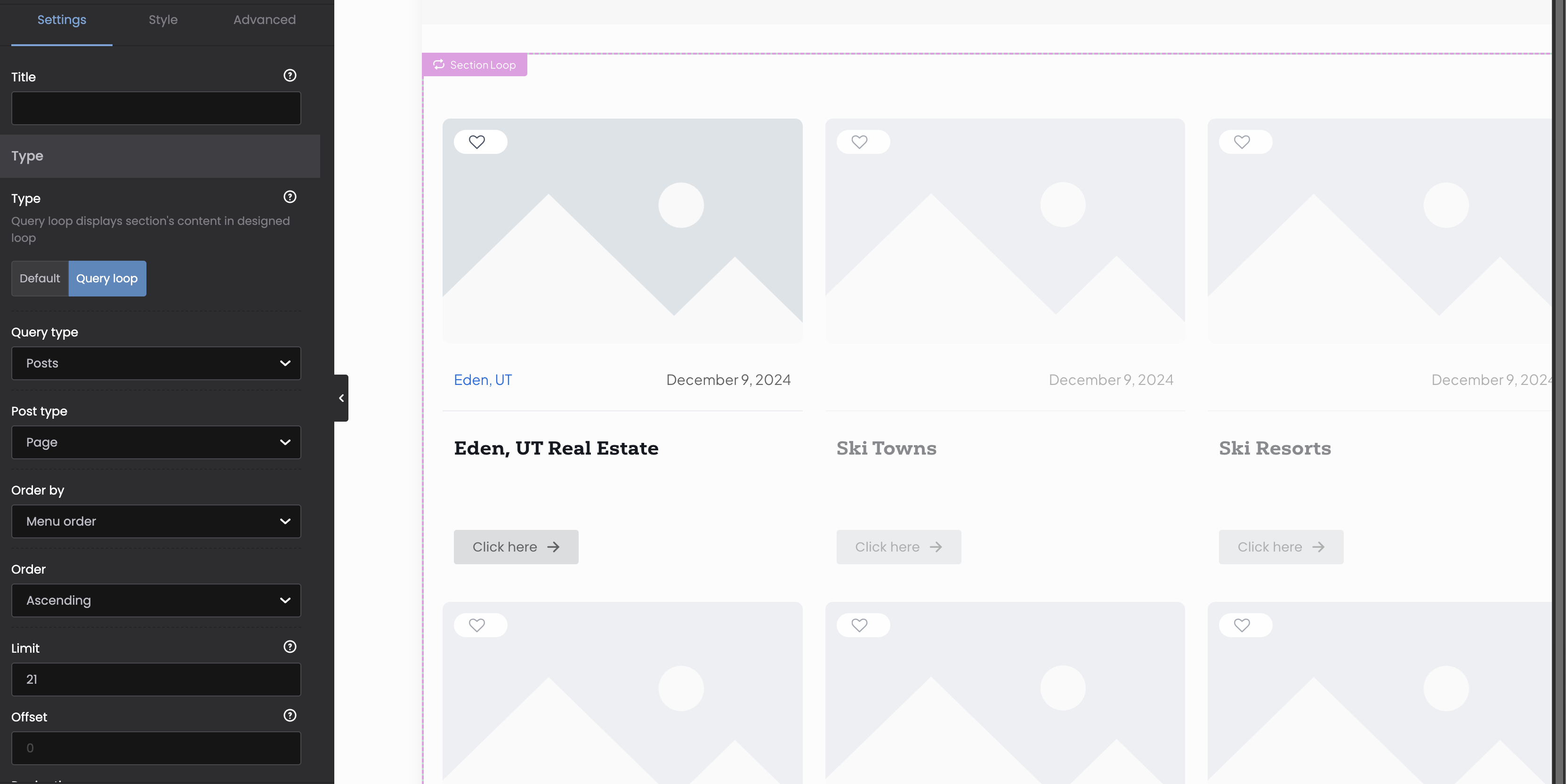Open the Title field help icon
The width and height of the screenshot is (1566, 784).
tap(290, 75)
